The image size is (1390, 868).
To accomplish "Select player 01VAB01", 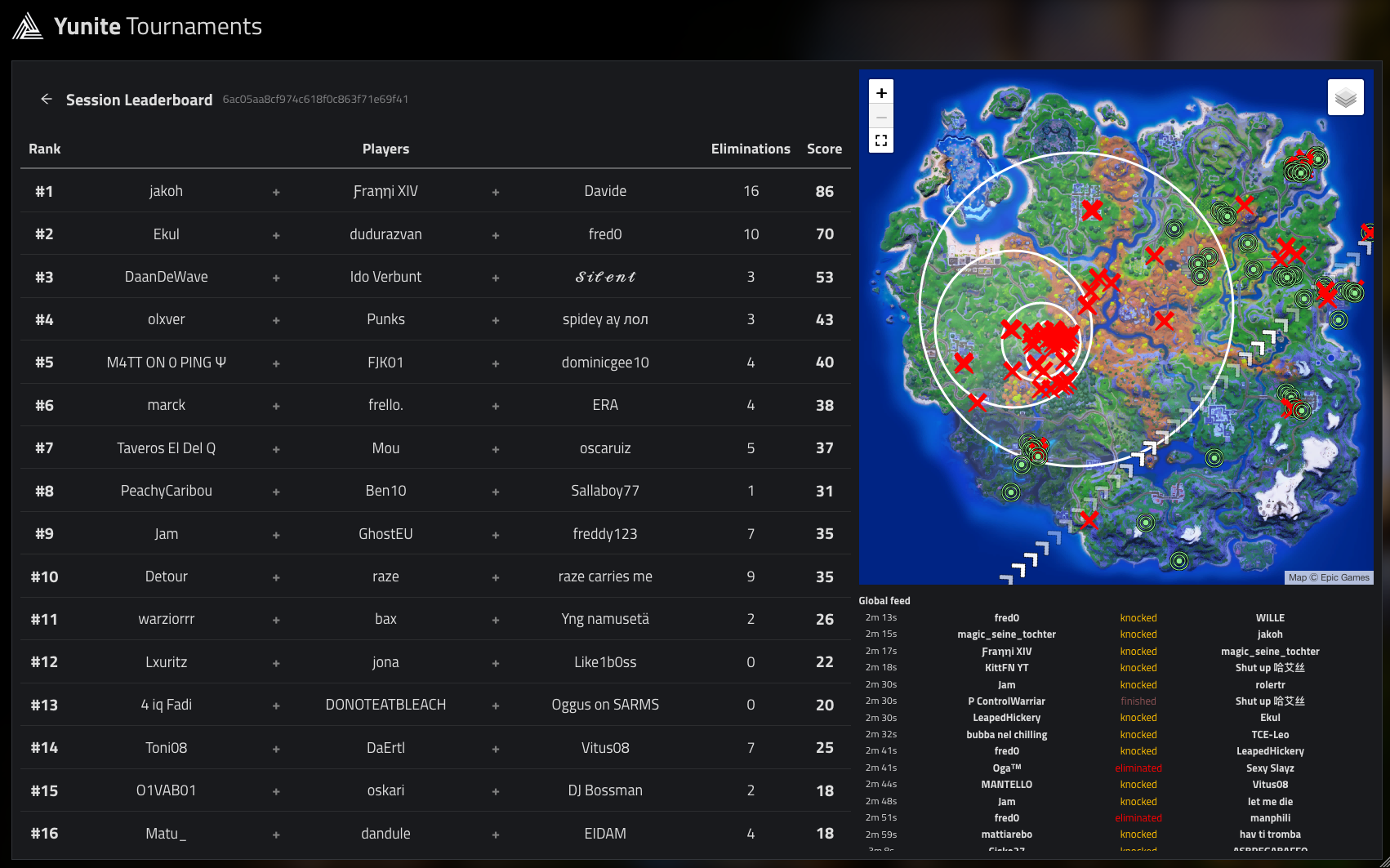I will point(166,790).
